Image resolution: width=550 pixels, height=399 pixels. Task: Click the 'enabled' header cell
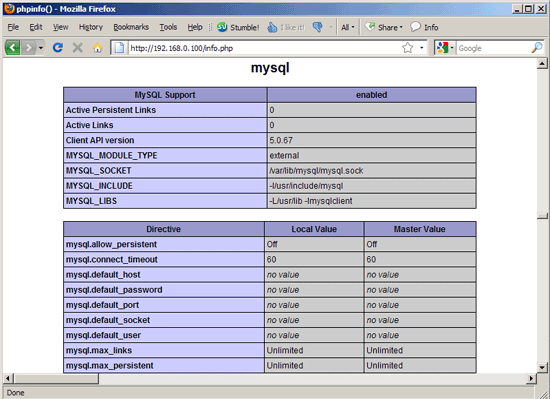[371, 95]
